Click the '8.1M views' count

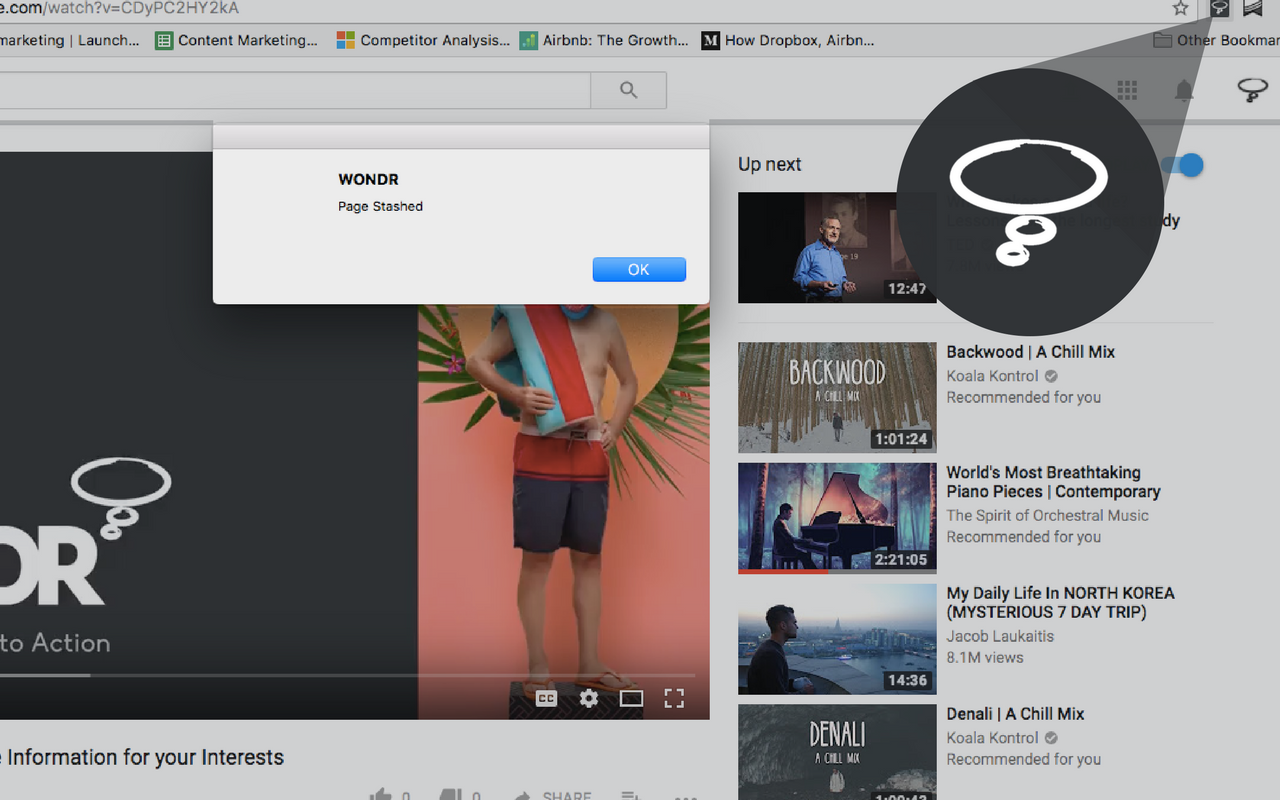point(985,657)
